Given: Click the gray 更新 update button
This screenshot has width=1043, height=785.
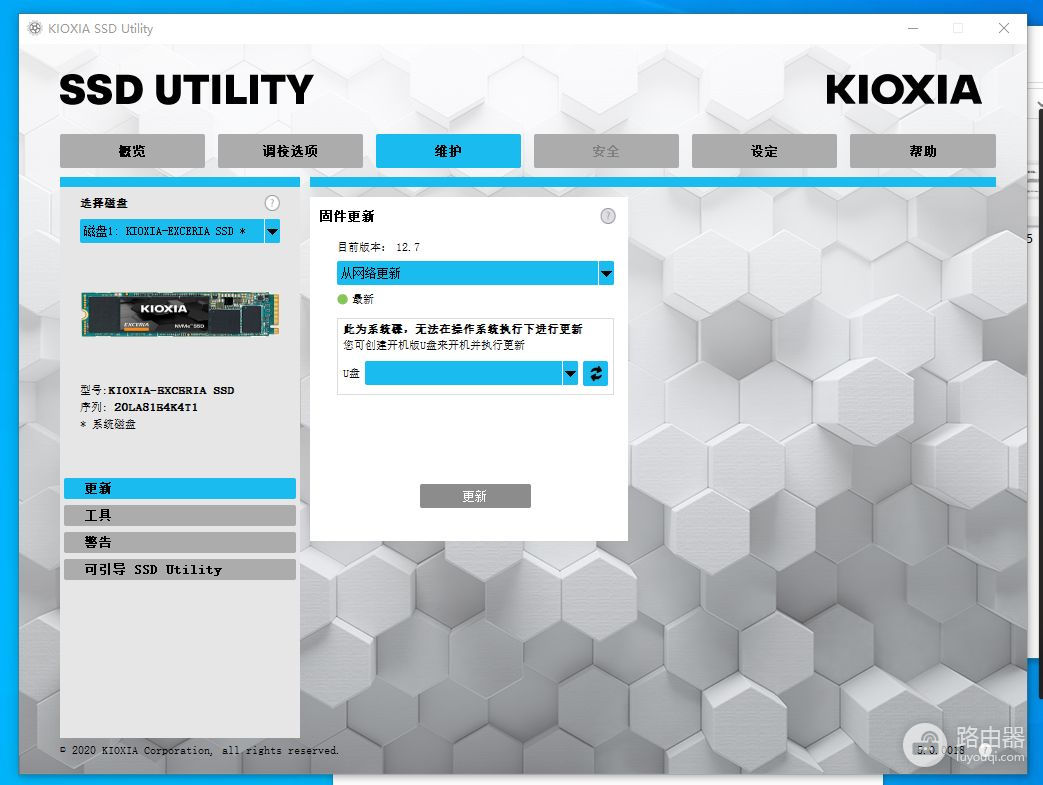Looking at the screenshot, I should (x=475, y=496).
